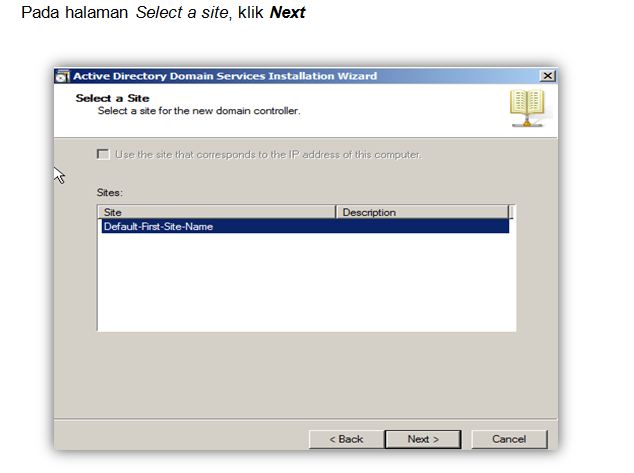Image resolution: width=634 pixels, height=473 pixels.
Task: Click the 'Sites:' label
Action: [x=110, y=192]
